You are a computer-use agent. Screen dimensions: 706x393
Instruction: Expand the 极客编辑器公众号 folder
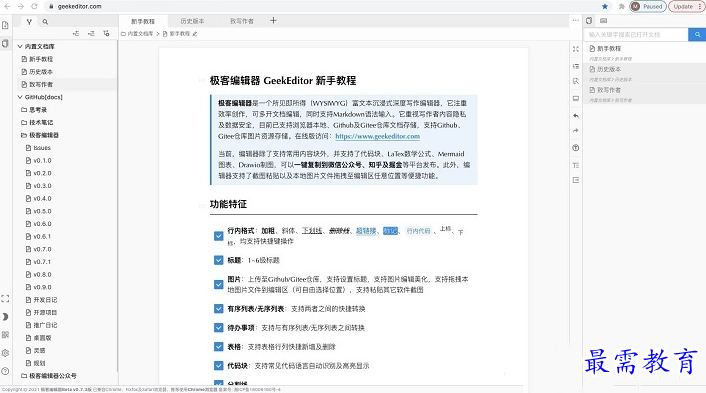49,375
